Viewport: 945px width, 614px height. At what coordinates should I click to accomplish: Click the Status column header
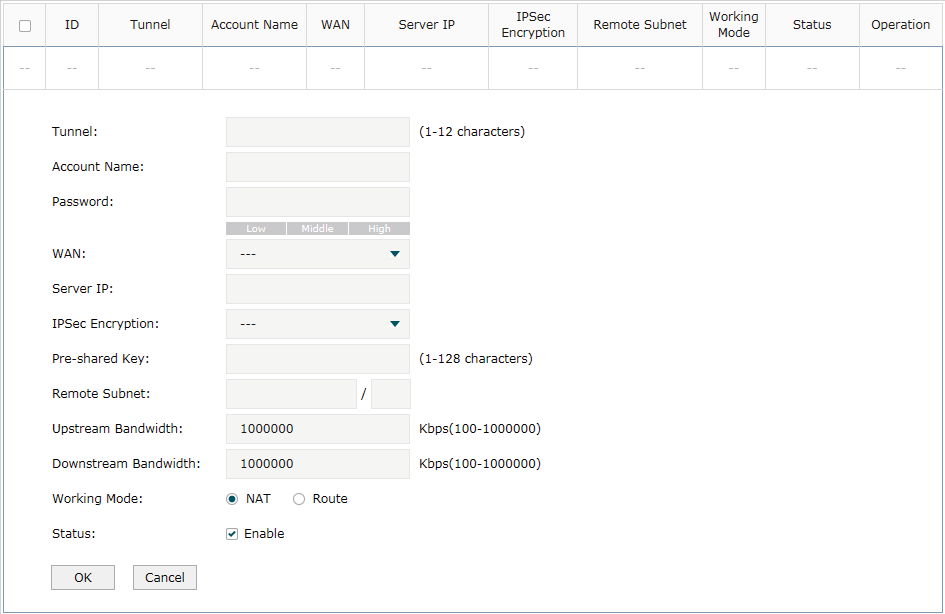coord(812,25)
